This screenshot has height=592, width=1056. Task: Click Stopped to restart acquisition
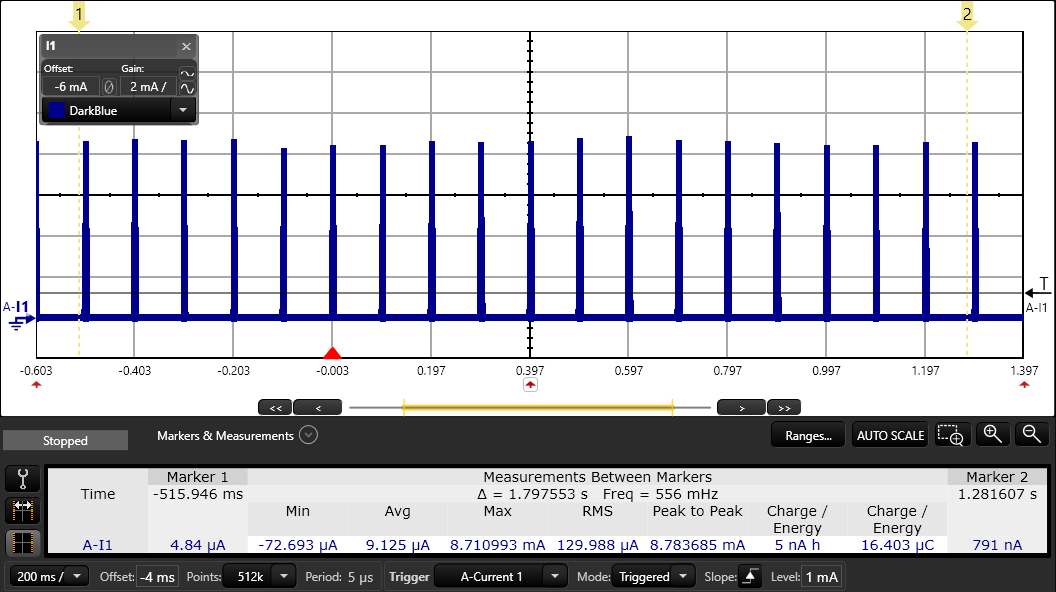64,439
